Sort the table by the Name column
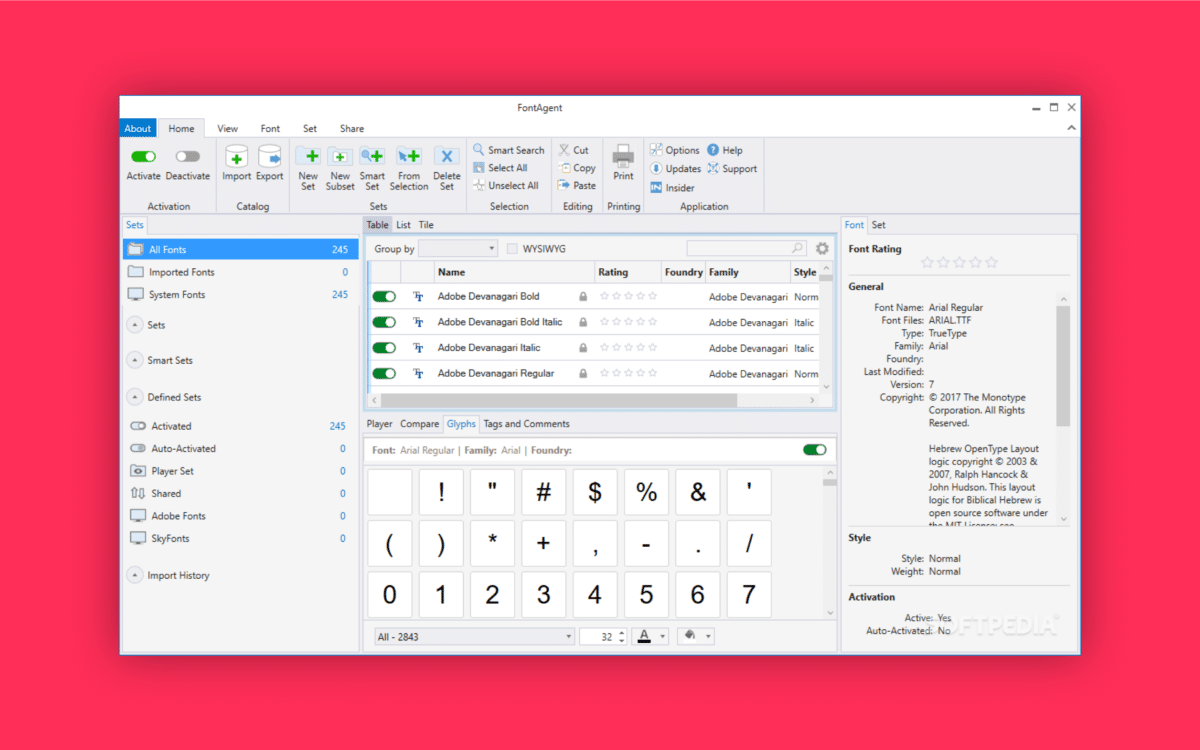This screenshot has height=750, width=1200. pos(514,272)
